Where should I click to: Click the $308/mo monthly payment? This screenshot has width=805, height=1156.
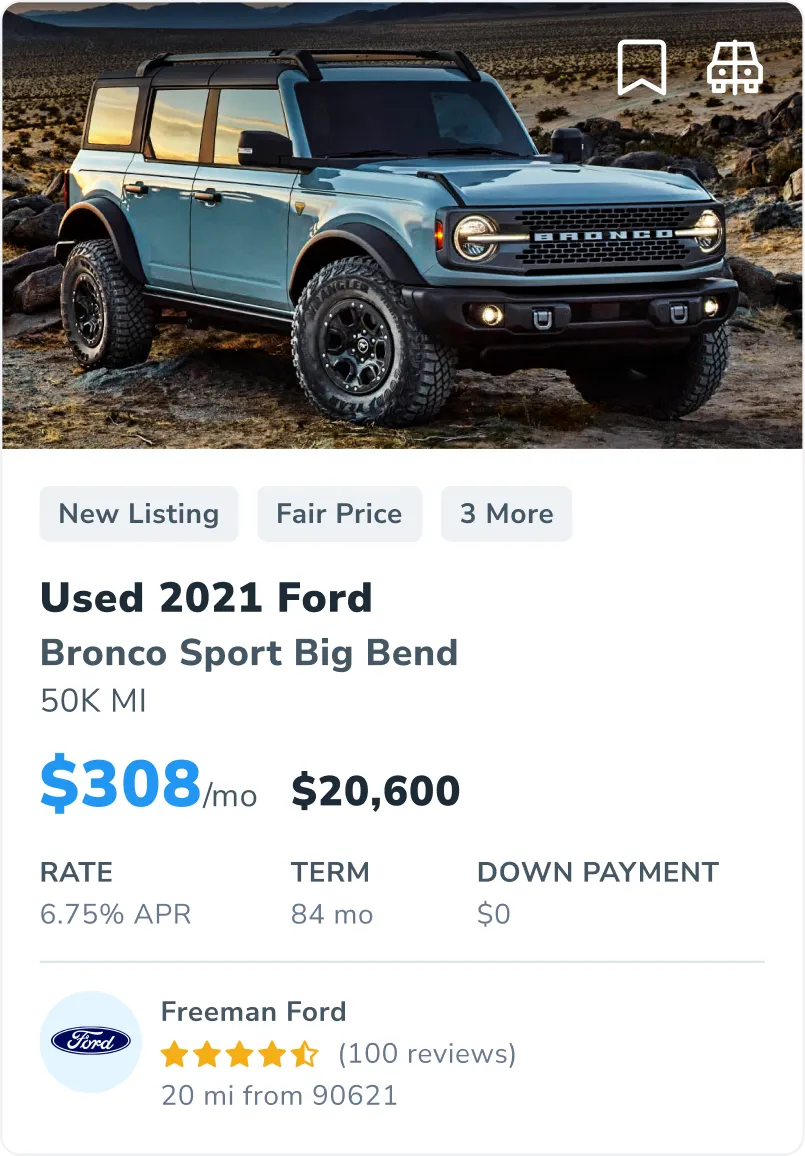pos(148,786)
